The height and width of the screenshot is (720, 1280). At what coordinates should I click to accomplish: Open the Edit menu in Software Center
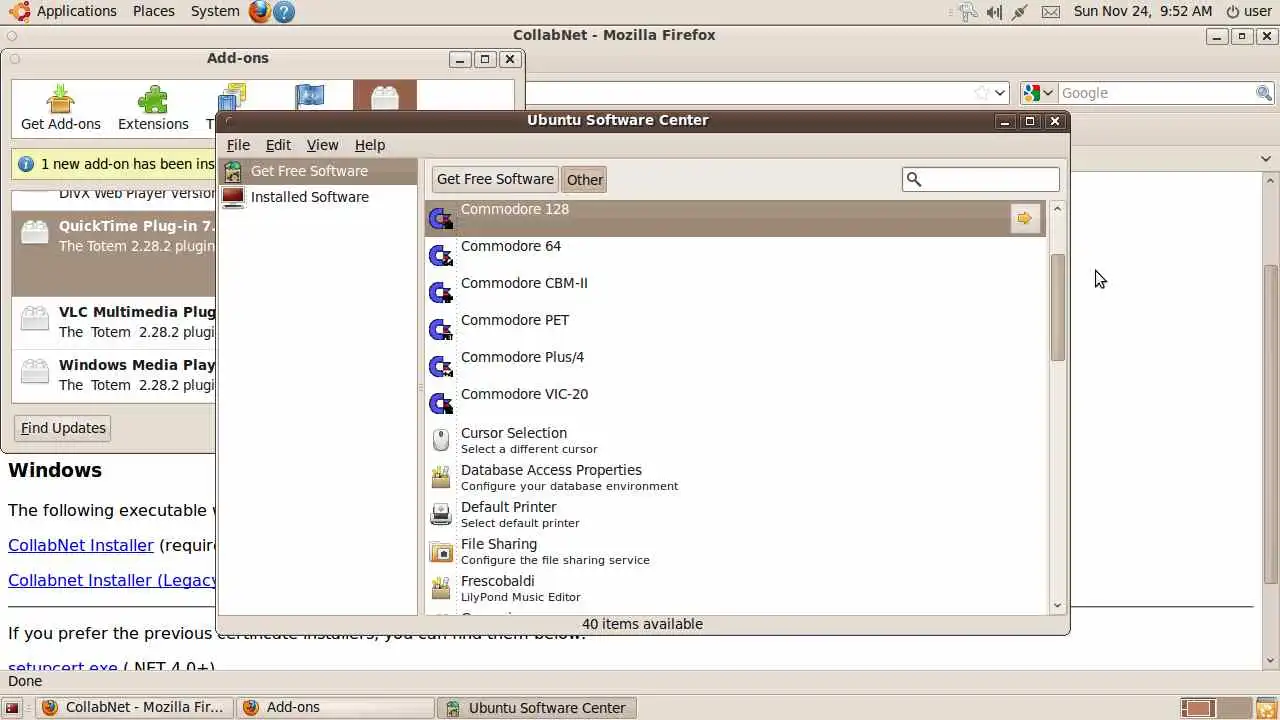278,145
